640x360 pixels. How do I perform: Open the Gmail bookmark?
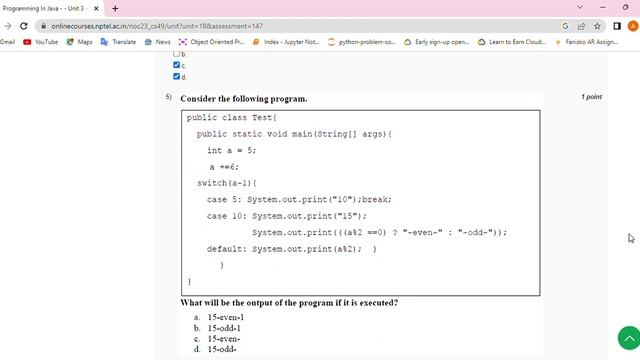coord(7,42)
